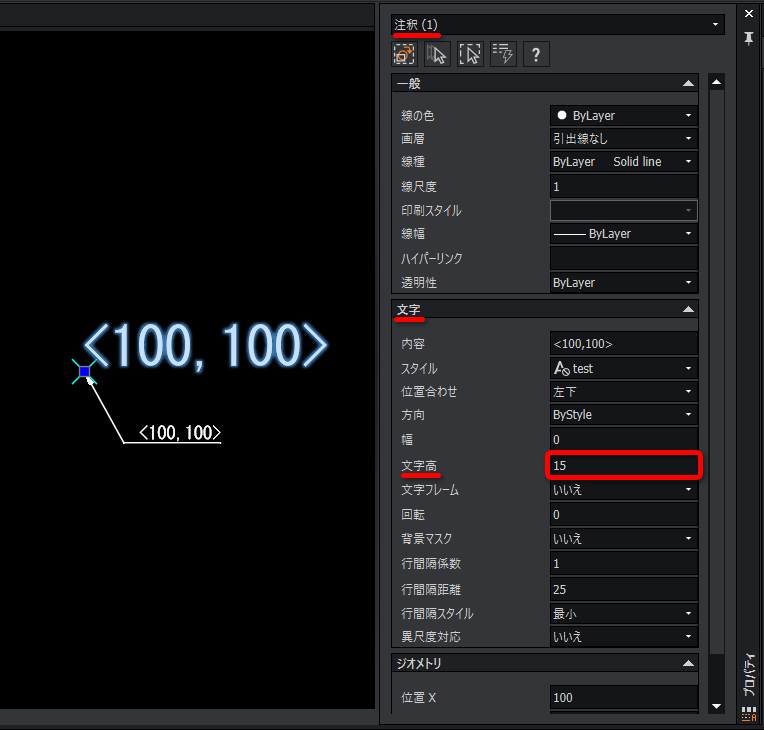Open the 異尺度対応 いいえ dropdown
The width and height of the screenshot is (764, 730).
[624, 636]
